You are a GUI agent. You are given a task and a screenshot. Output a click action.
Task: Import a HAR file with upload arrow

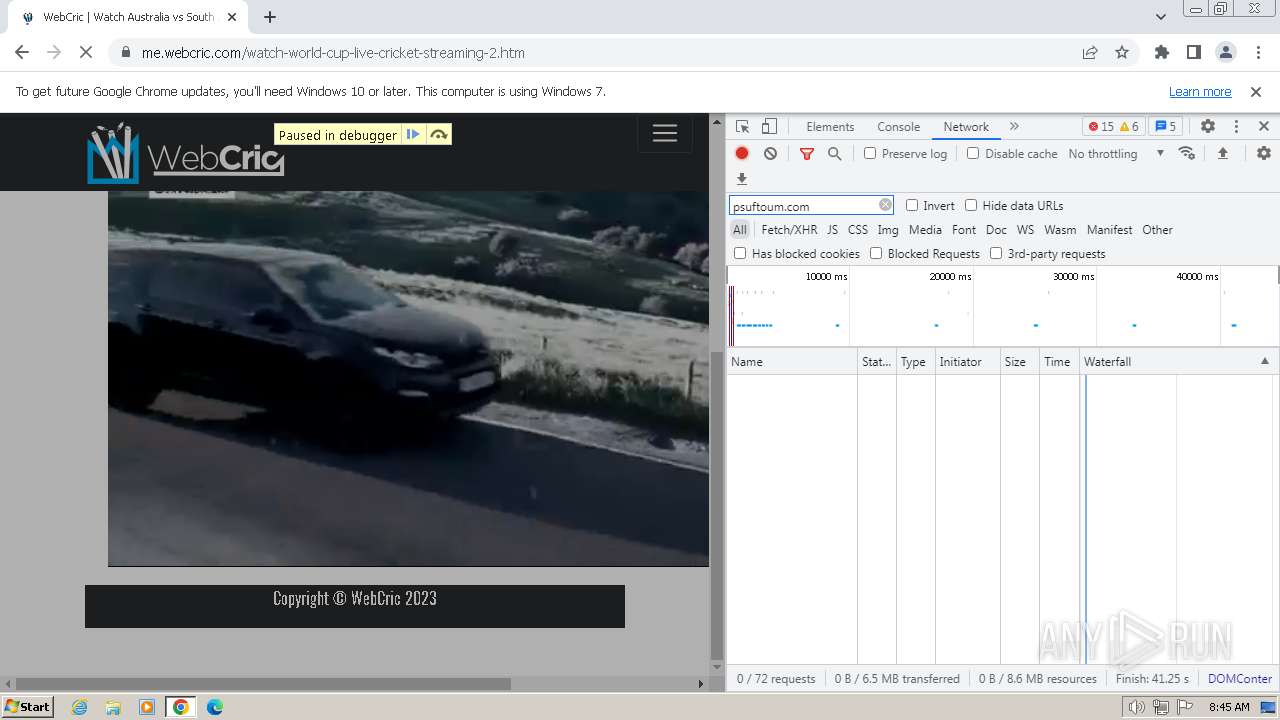1222,153
